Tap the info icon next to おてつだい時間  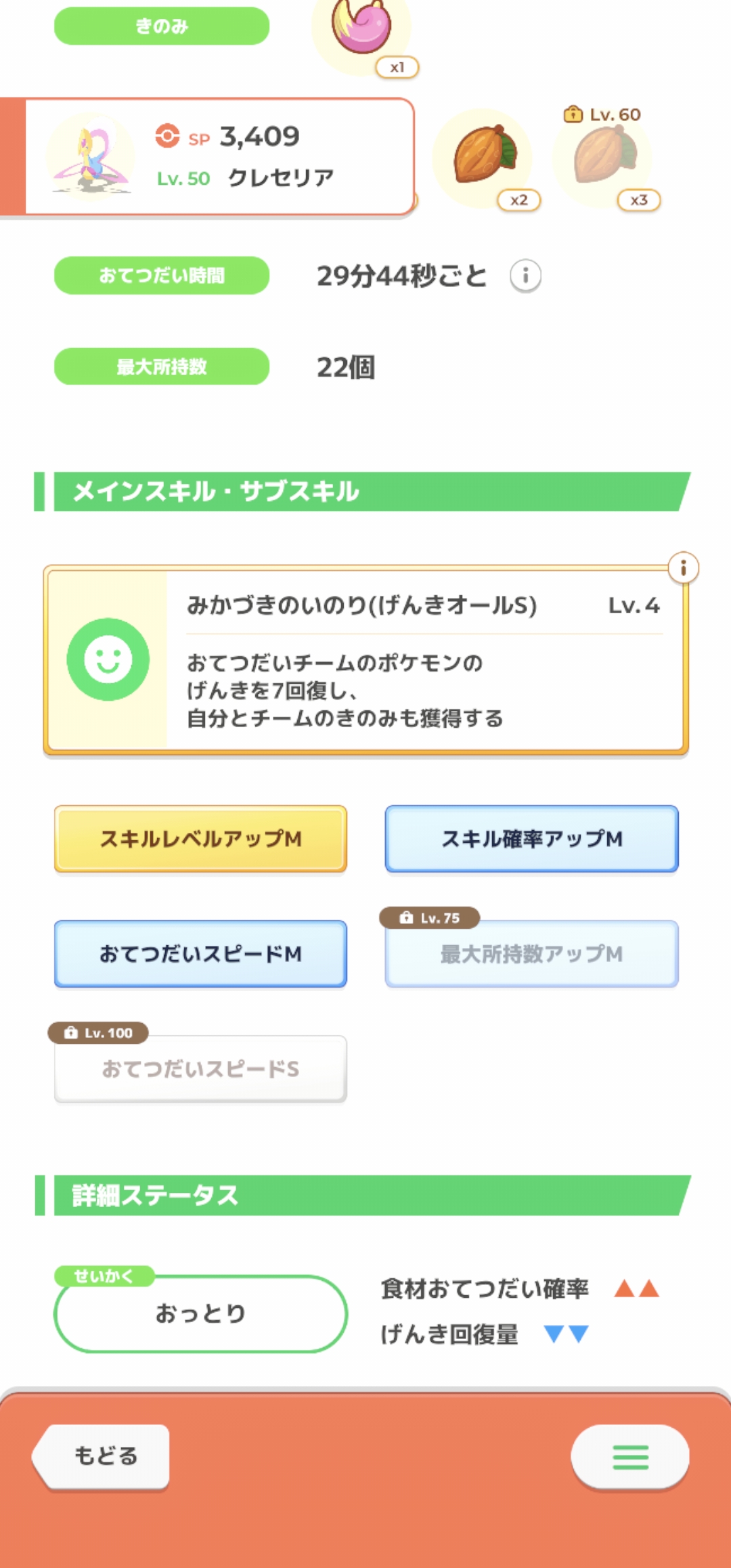(525, 276)
